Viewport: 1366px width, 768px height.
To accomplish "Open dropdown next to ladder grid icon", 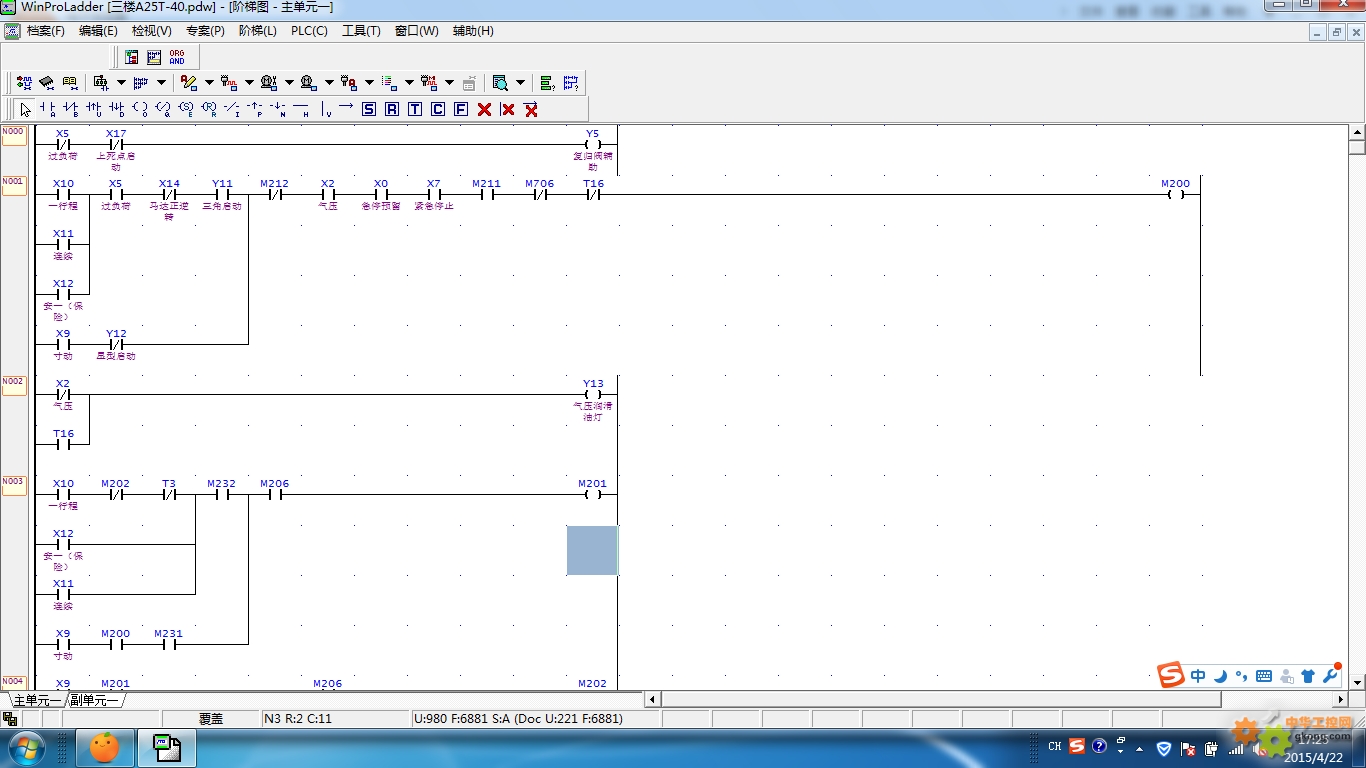I will [161, 82].
